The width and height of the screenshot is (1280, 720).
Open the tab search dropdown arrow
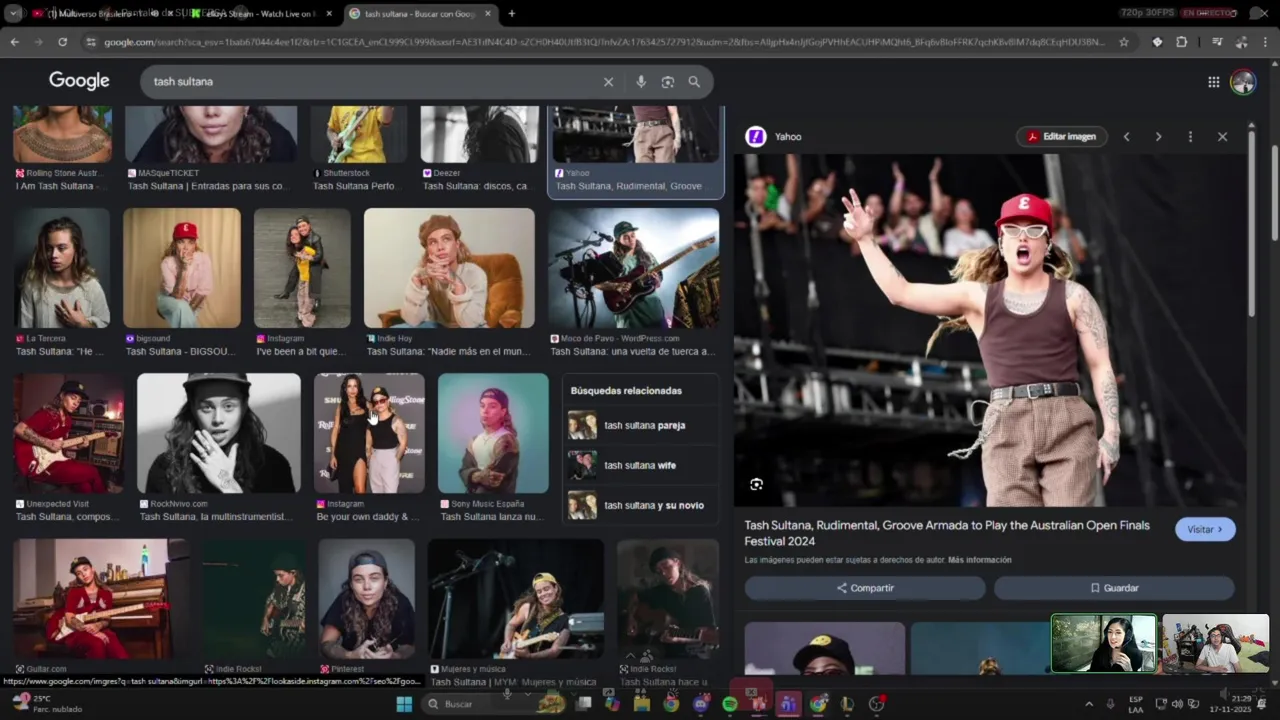pyautogui.click(x=13, y=14)
